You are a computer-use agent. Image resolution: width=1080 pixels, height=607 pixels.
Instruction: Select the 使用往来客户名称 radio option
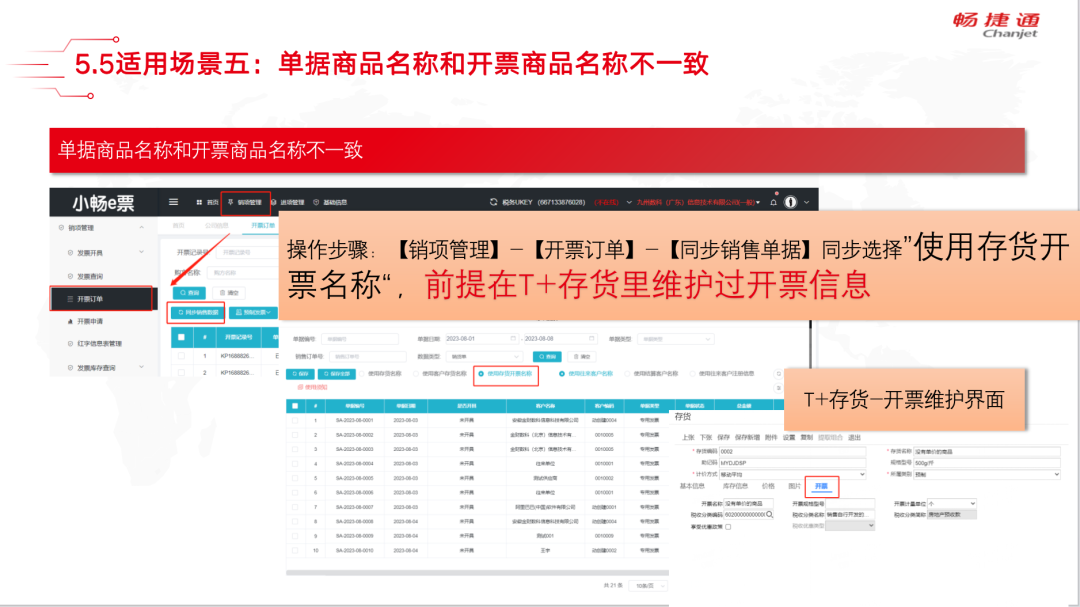(562, 373)
